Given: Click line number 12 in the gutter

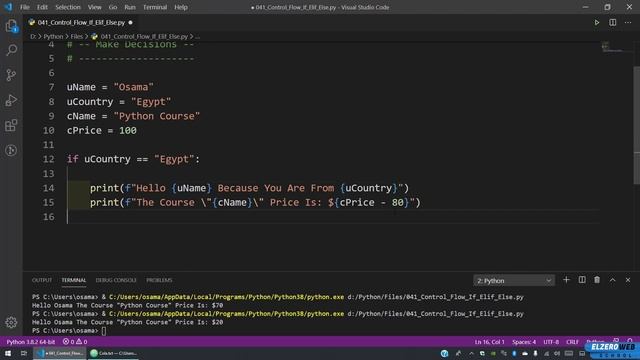Looking at the screenshot, I should pyautogui.click(x=49, y=159).
